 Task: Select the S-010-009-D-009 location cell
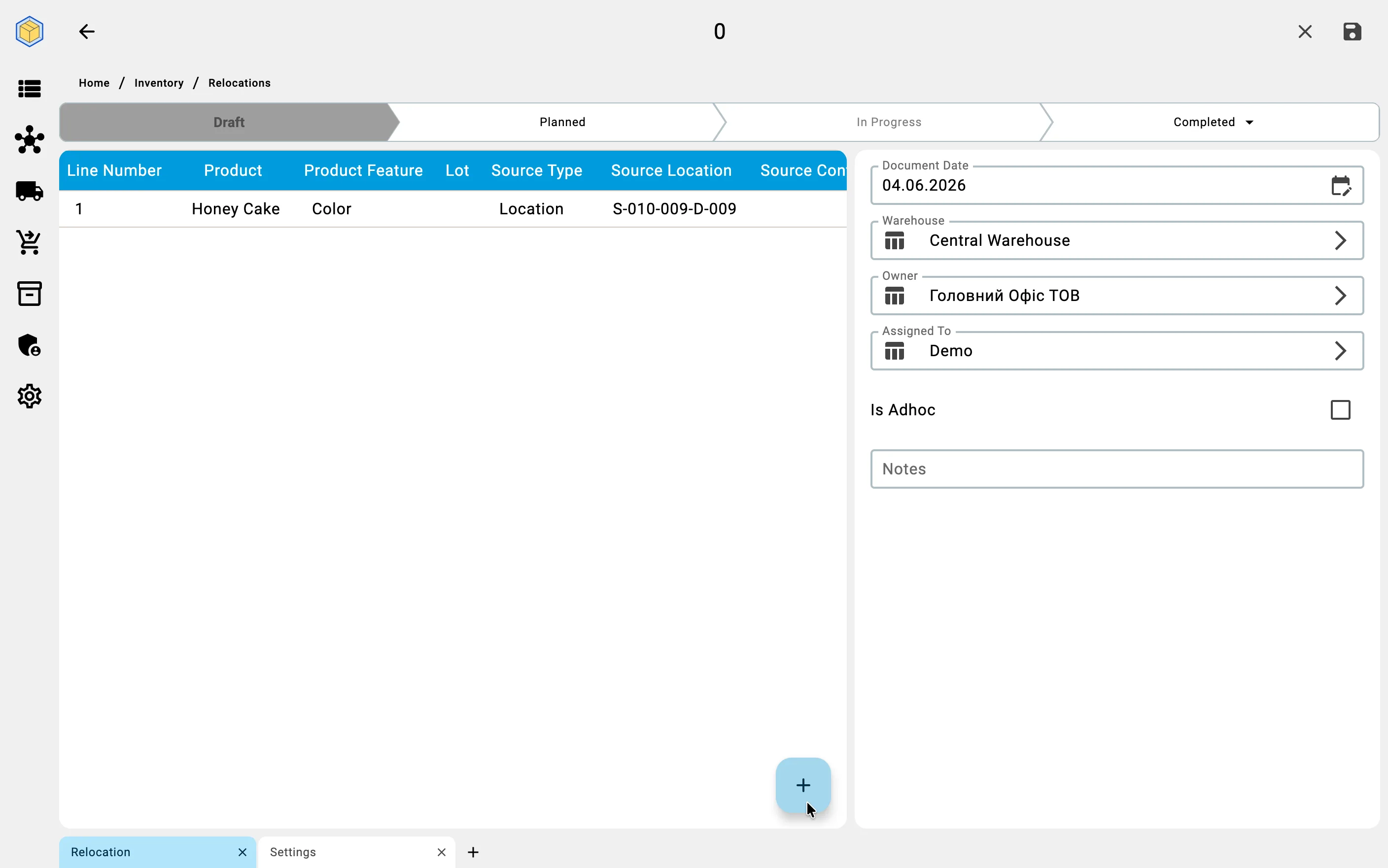pyautogui.click(x=674, y=209)
